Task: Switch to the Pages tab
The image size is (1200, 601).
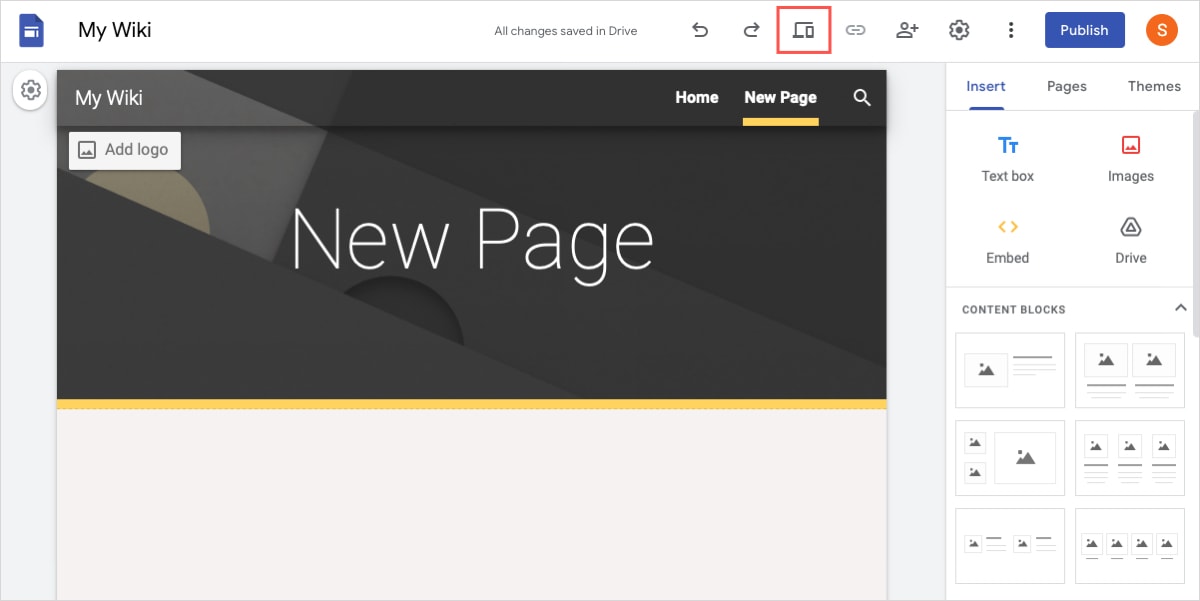Action: click(x=1066, y=86)
